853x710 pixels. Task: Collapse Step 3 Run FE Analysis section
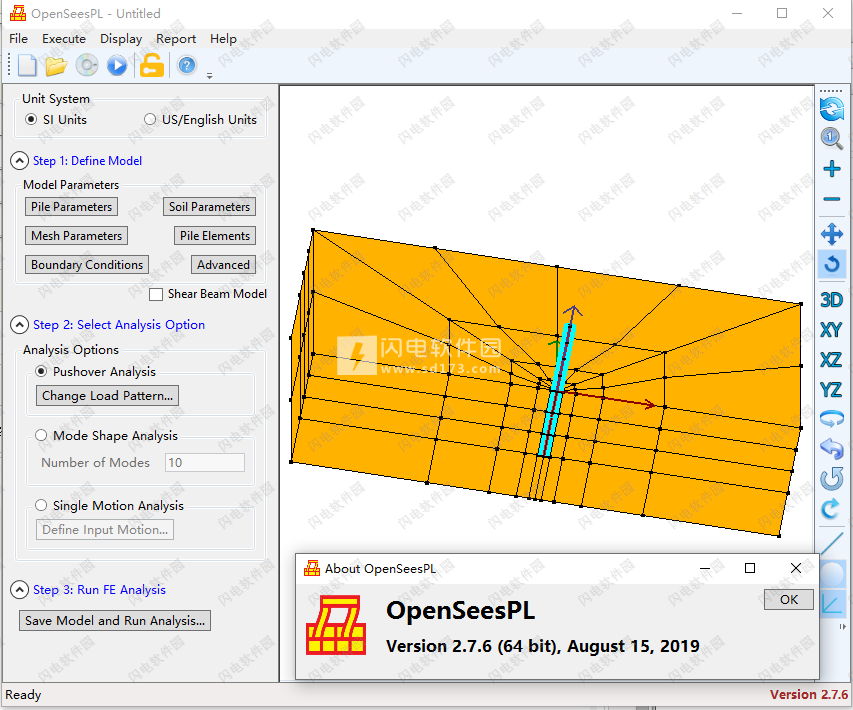coord(20,590)
